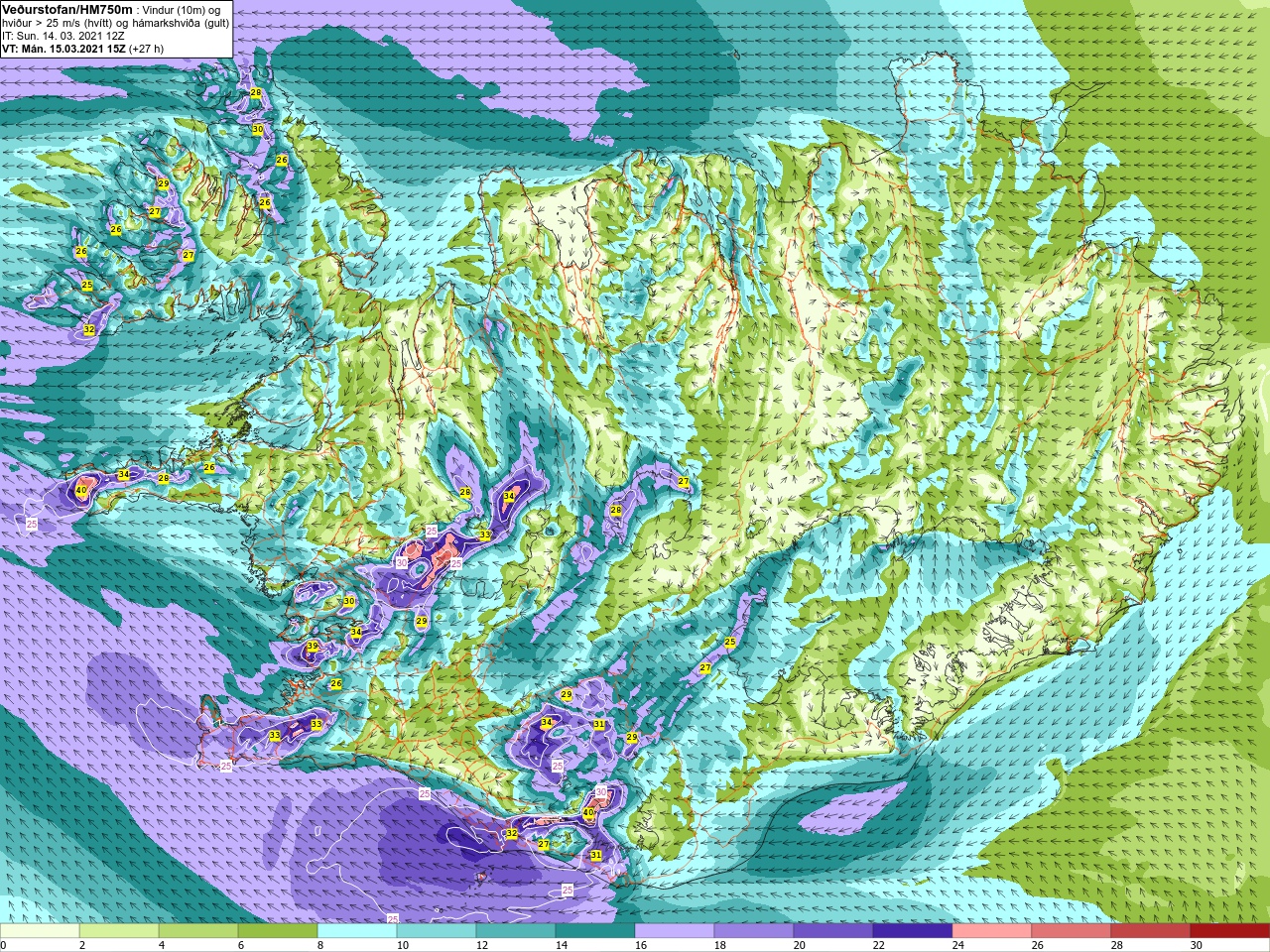Choose the 6–8 m/s olive green legend swatch
Screen dimensions: 1270x952
pyautogui.click(x=278, y=931)
